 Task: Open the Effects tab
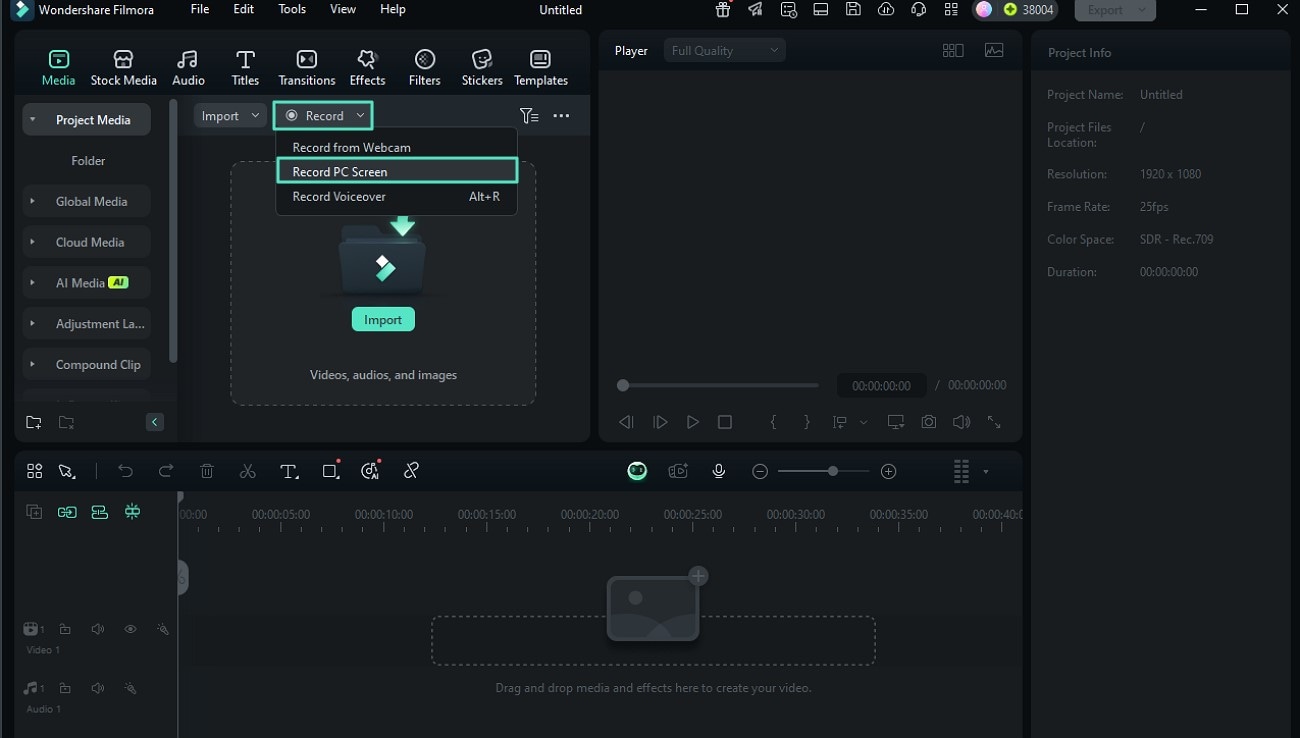click(367, 68)
